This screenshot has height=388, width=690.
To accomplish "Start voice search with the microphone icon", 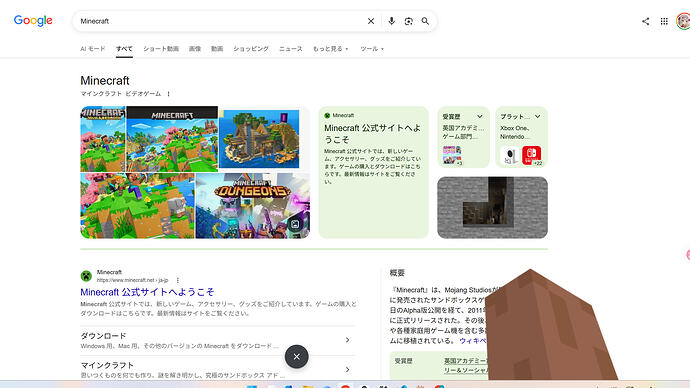I will coord(391,21).
